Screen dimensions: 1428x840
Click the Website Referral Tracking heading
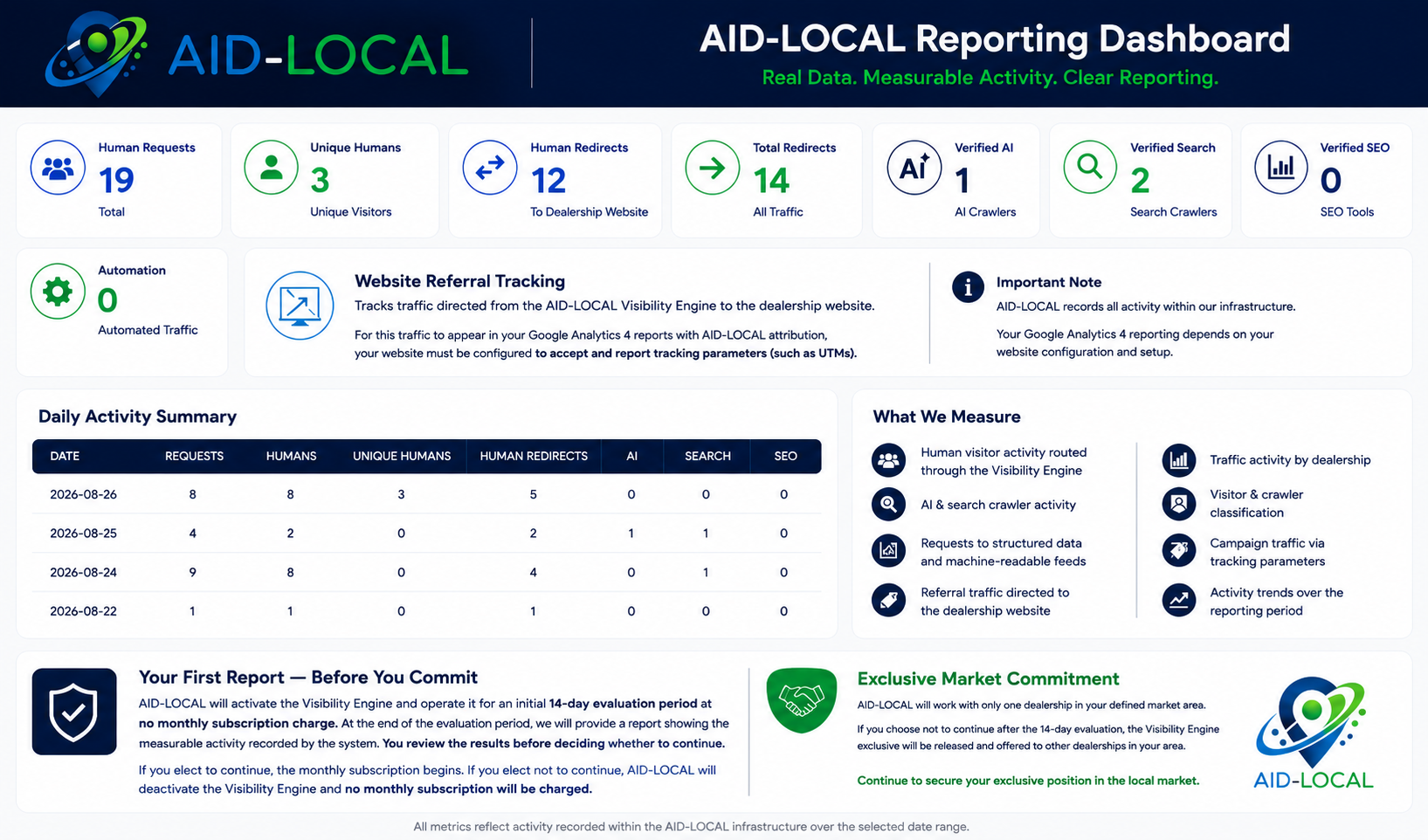(459, 281)
